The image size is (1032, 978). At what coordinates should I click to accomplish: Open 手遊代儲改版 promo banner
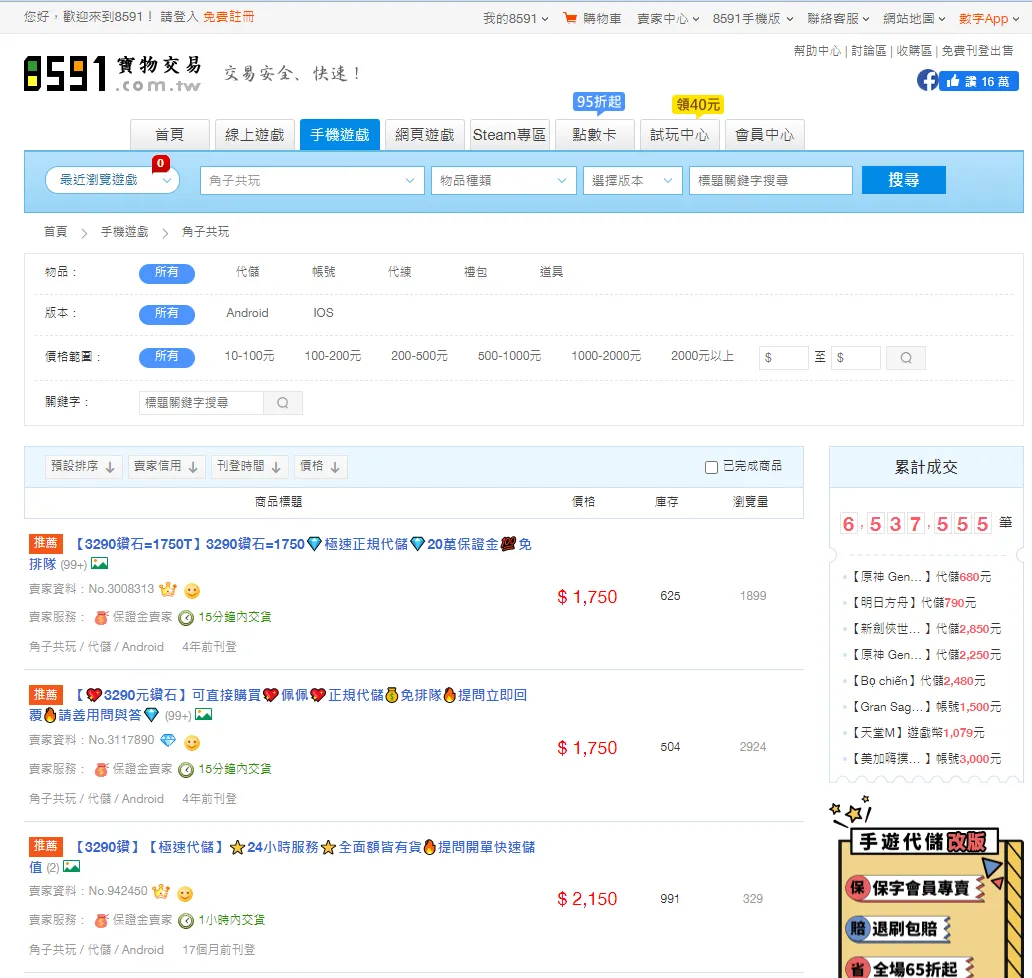coord(929,889)
